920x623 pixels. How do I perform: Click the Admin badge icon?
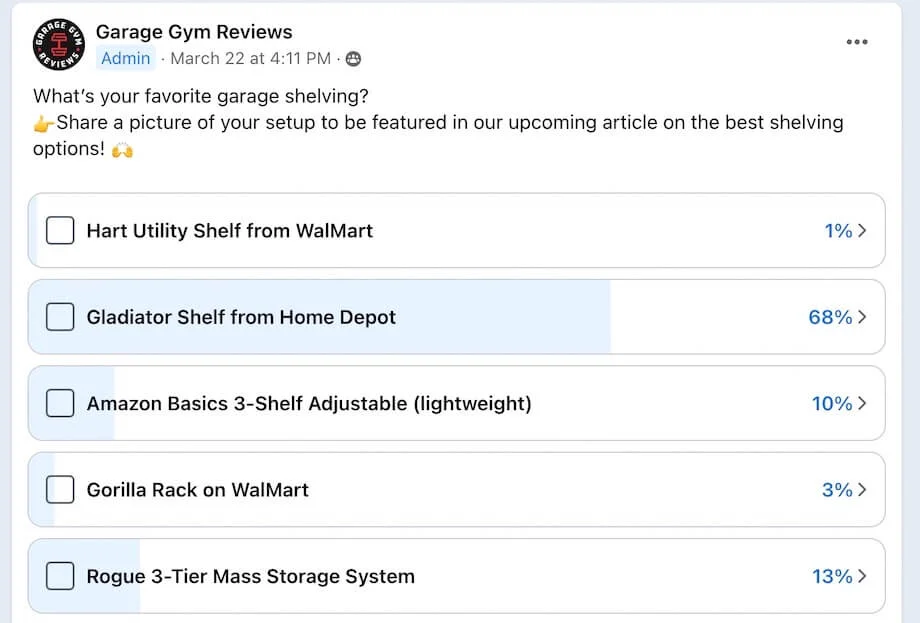[x=125, y=58]
